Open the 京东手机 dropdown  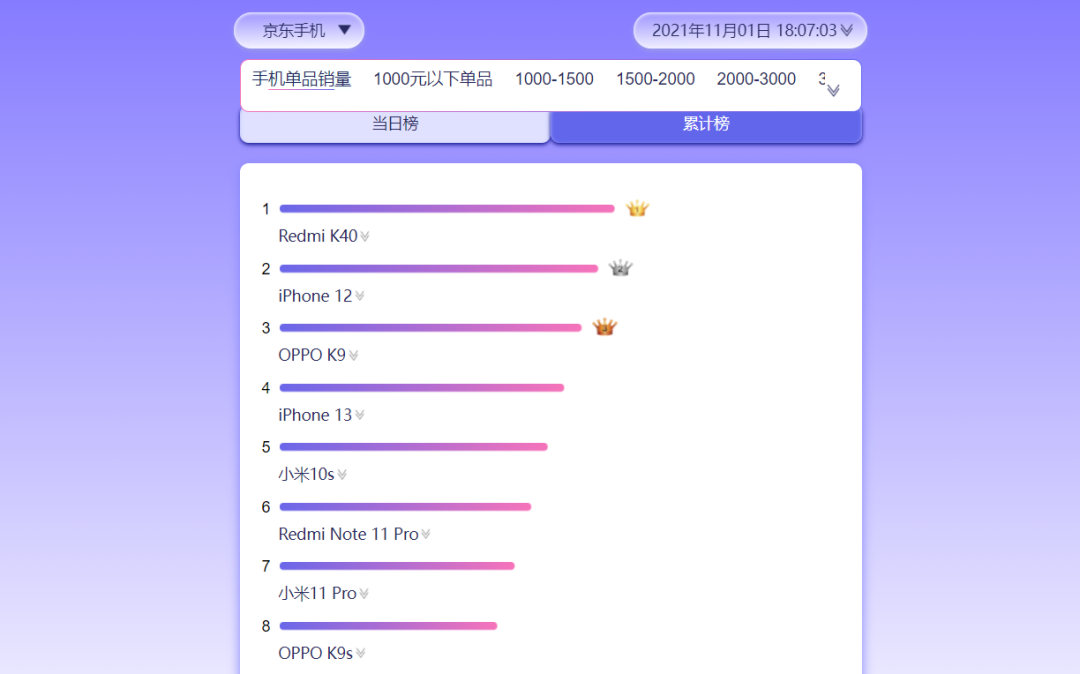(x=299, y=30)
